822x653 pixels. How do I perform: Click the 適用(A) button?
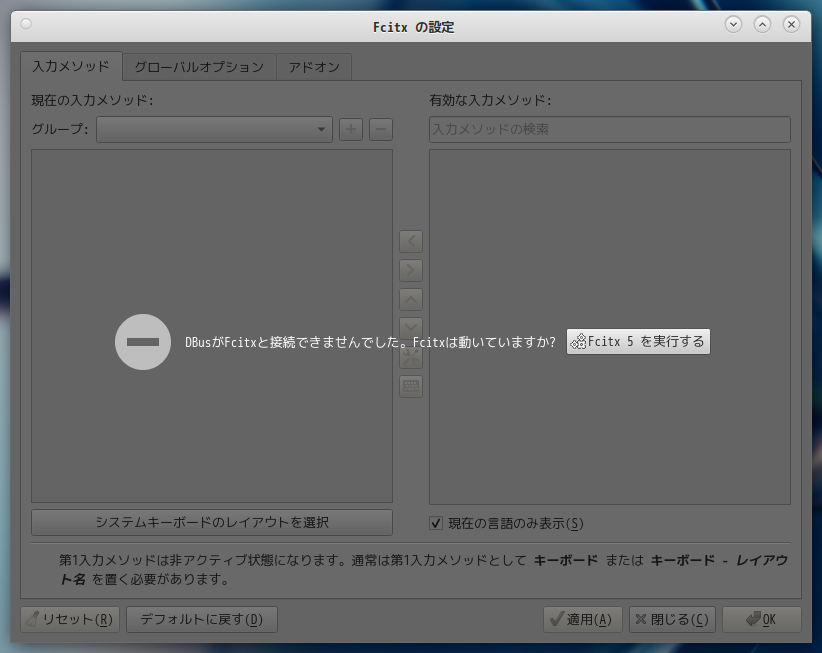pyautogui.click(x=582, y=619)
